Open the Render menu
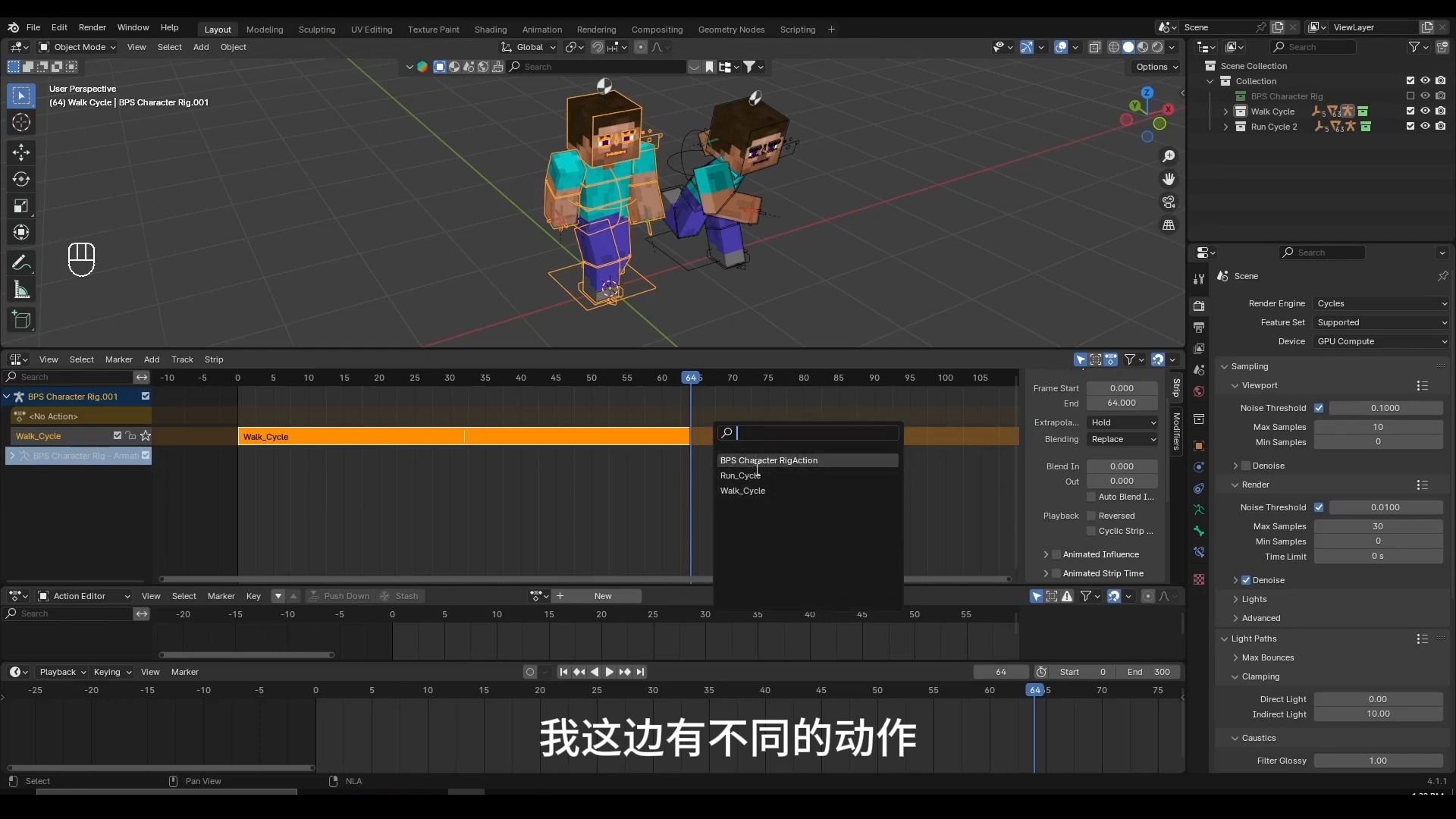Viewport: 1456px width, 819px height. click(x=92, y=27)
